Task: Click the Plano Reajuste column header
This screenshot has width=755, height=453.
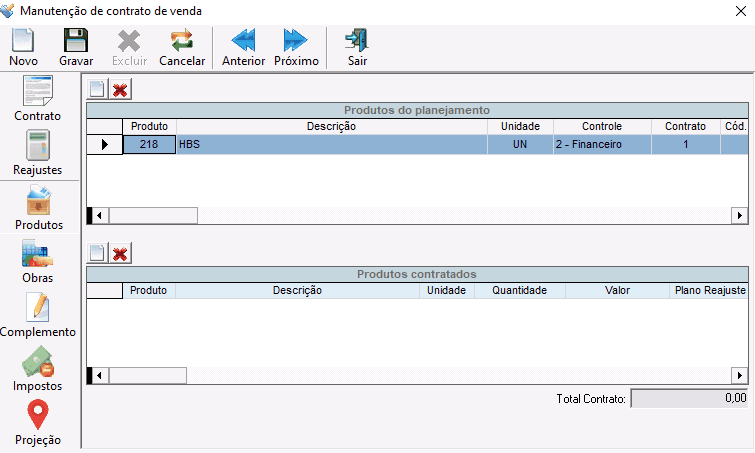Action: pos(709,291)
